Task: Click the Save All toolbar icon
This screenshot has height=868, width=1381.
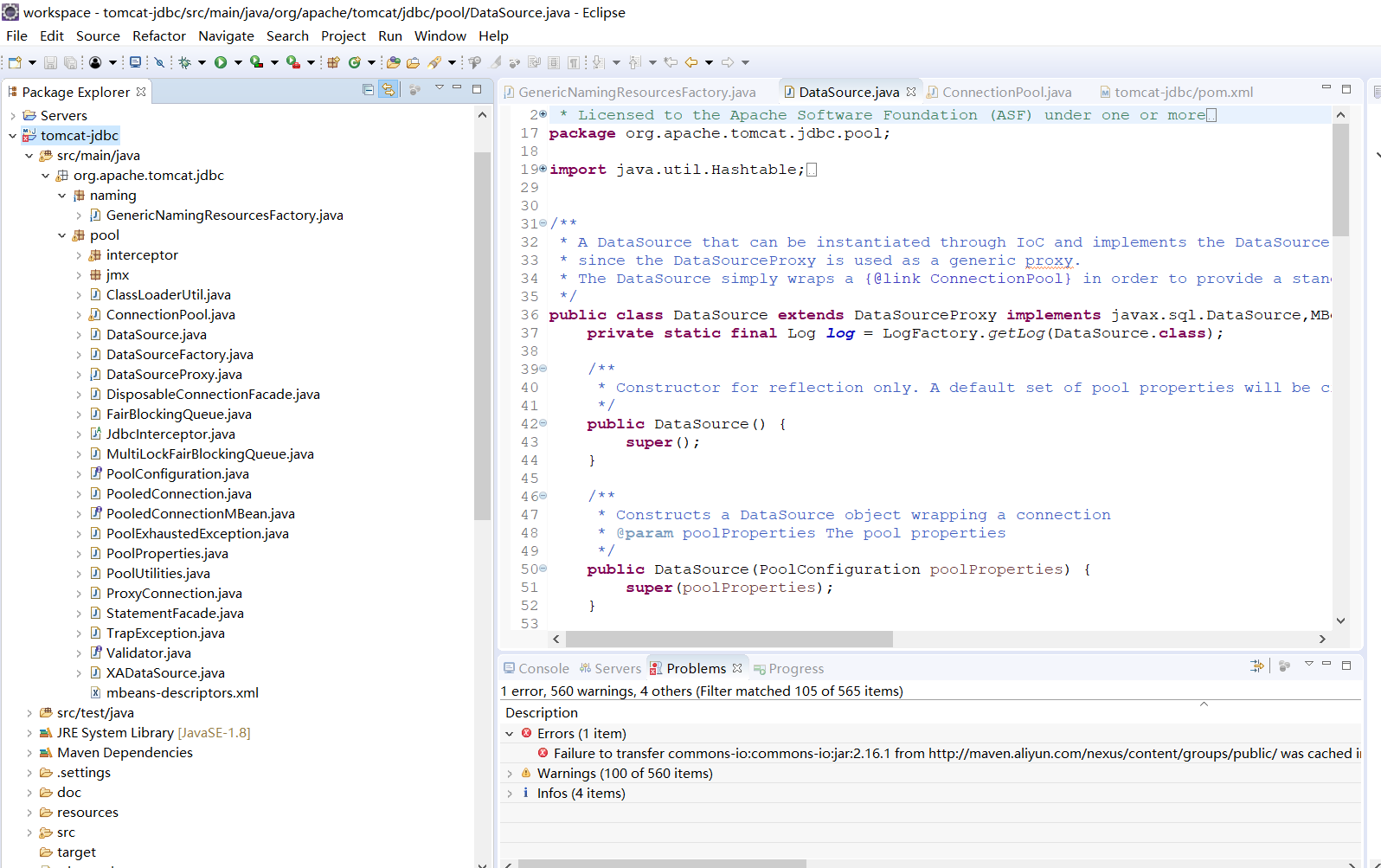Action: pyautogui.click(x=70, y=62)
